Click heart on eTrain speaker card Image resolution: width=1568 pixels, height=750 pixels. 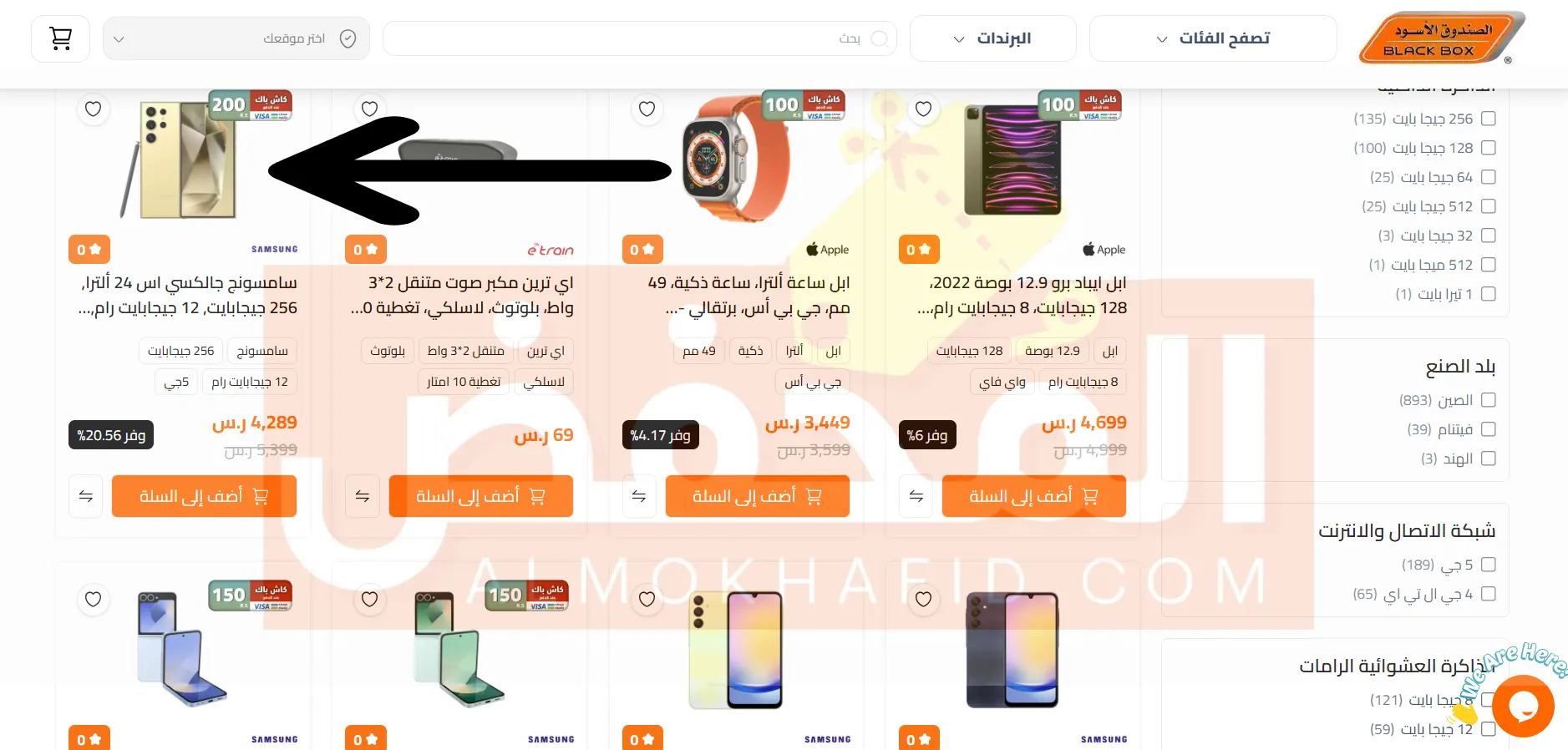tap(370, 109)
